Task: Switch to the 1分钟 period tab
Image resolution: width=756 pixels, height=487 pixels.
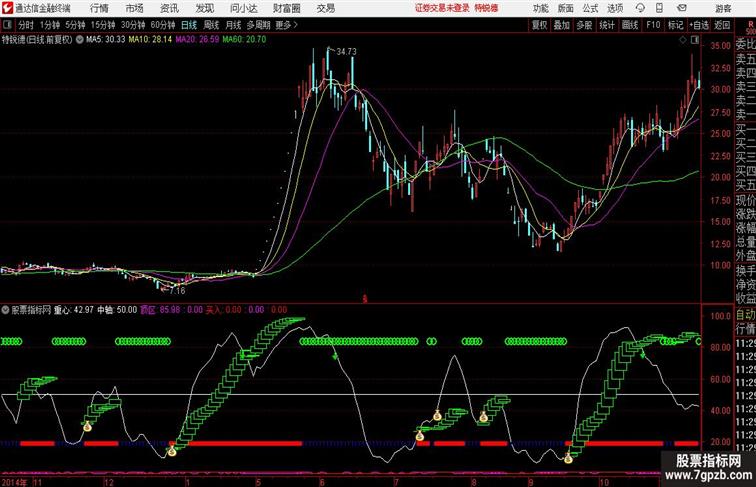Action: pos(49,25)
